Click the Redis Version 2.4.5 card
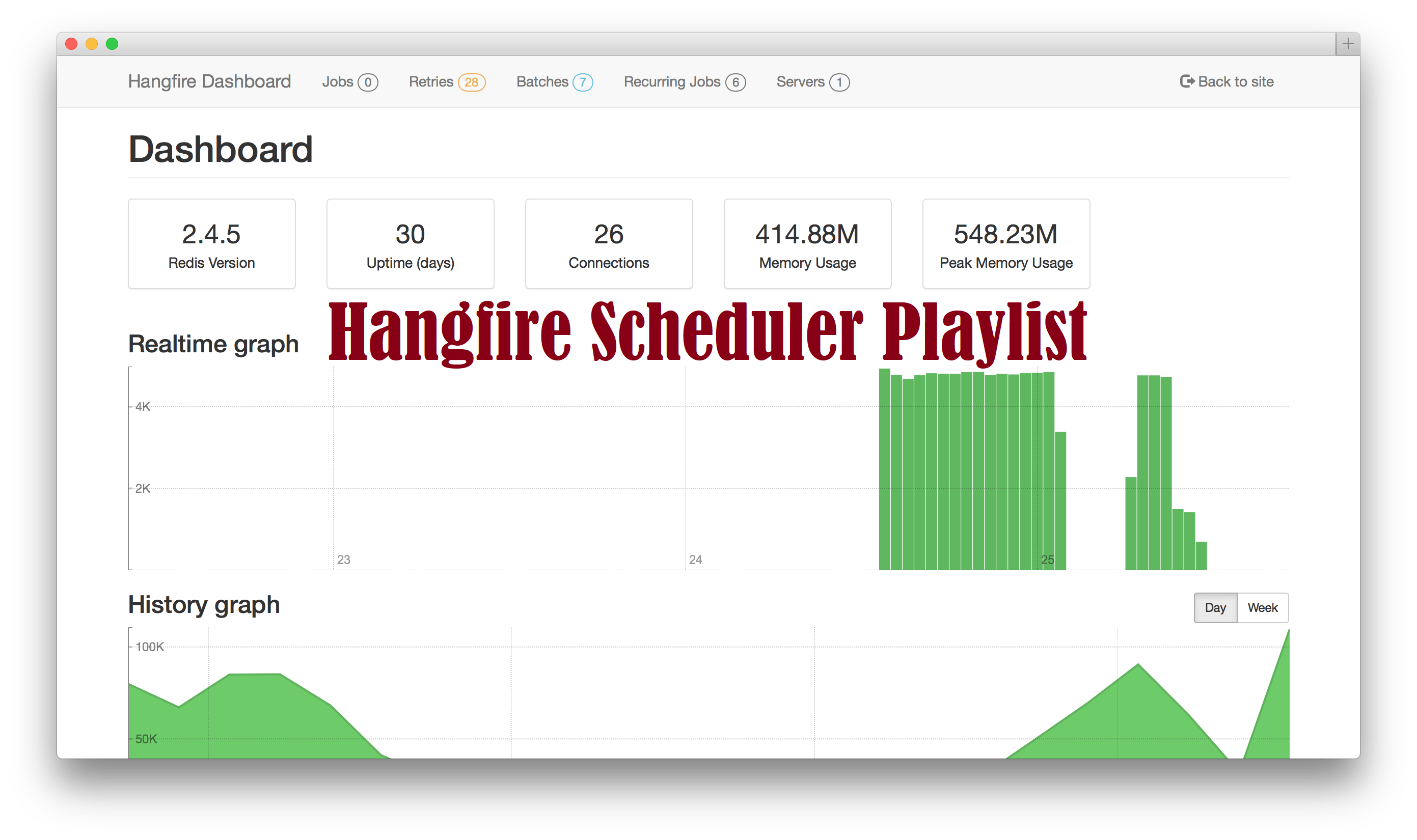Screen dimensions: 1417x840 (212, 244)
